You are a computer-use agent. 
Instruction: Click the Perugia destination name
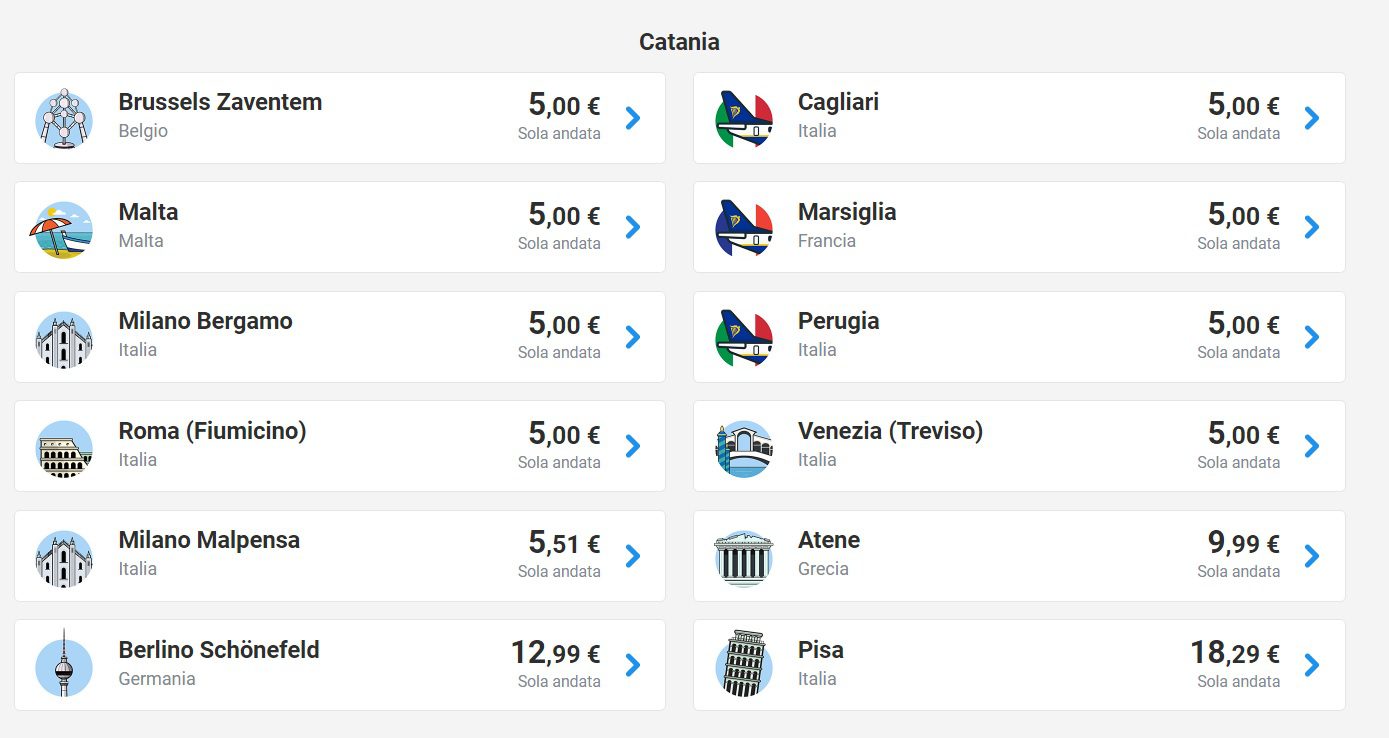(839, 322)
